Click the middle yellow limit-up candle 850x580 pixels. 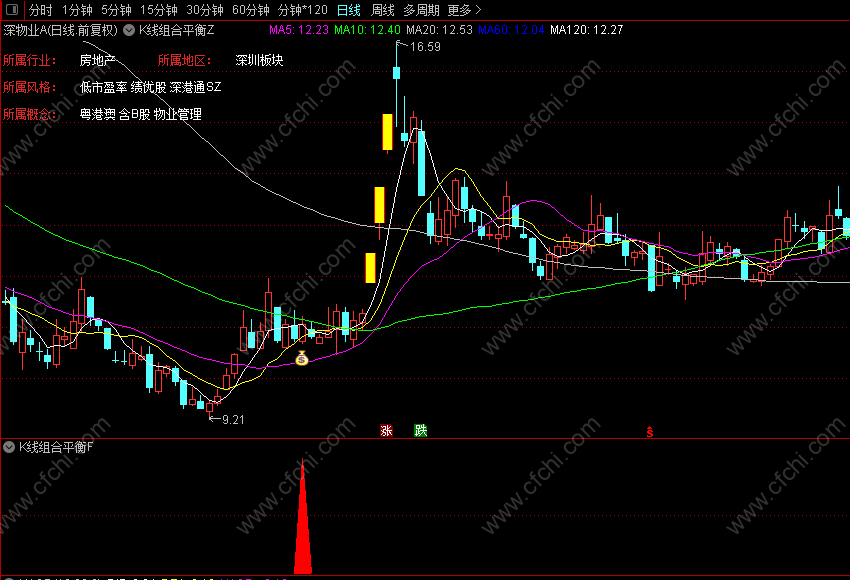tap(379, 205)
